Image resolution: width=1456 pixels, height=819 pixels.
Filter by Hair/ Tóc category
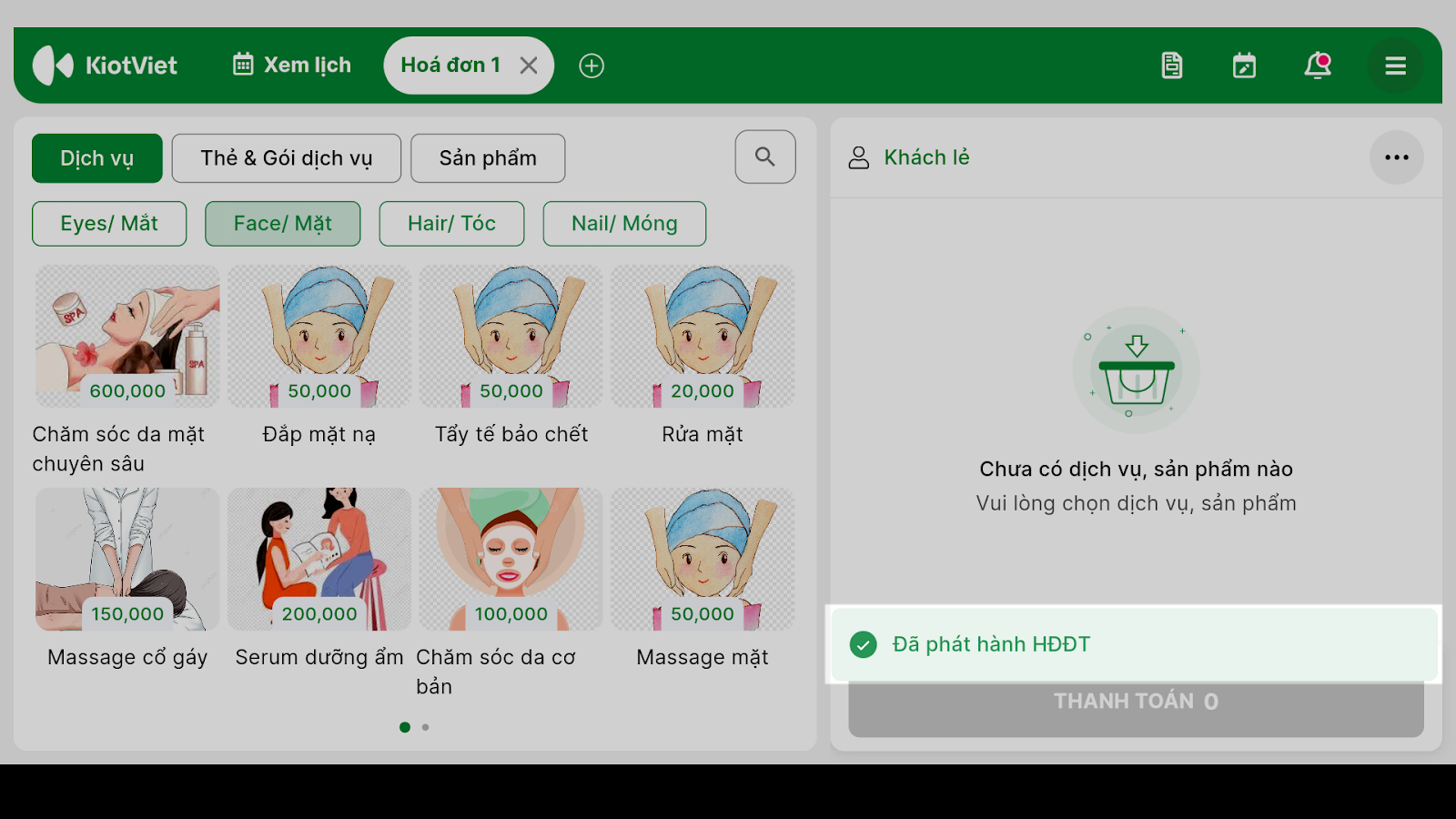click(451, 224)
